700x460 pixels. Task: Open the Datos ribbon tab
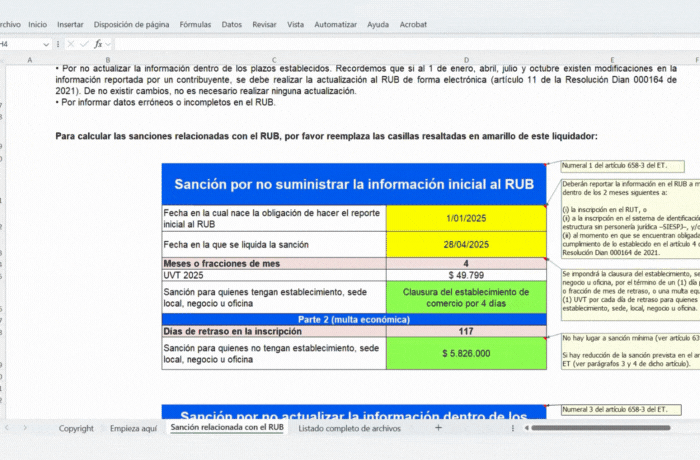(232, 25)
